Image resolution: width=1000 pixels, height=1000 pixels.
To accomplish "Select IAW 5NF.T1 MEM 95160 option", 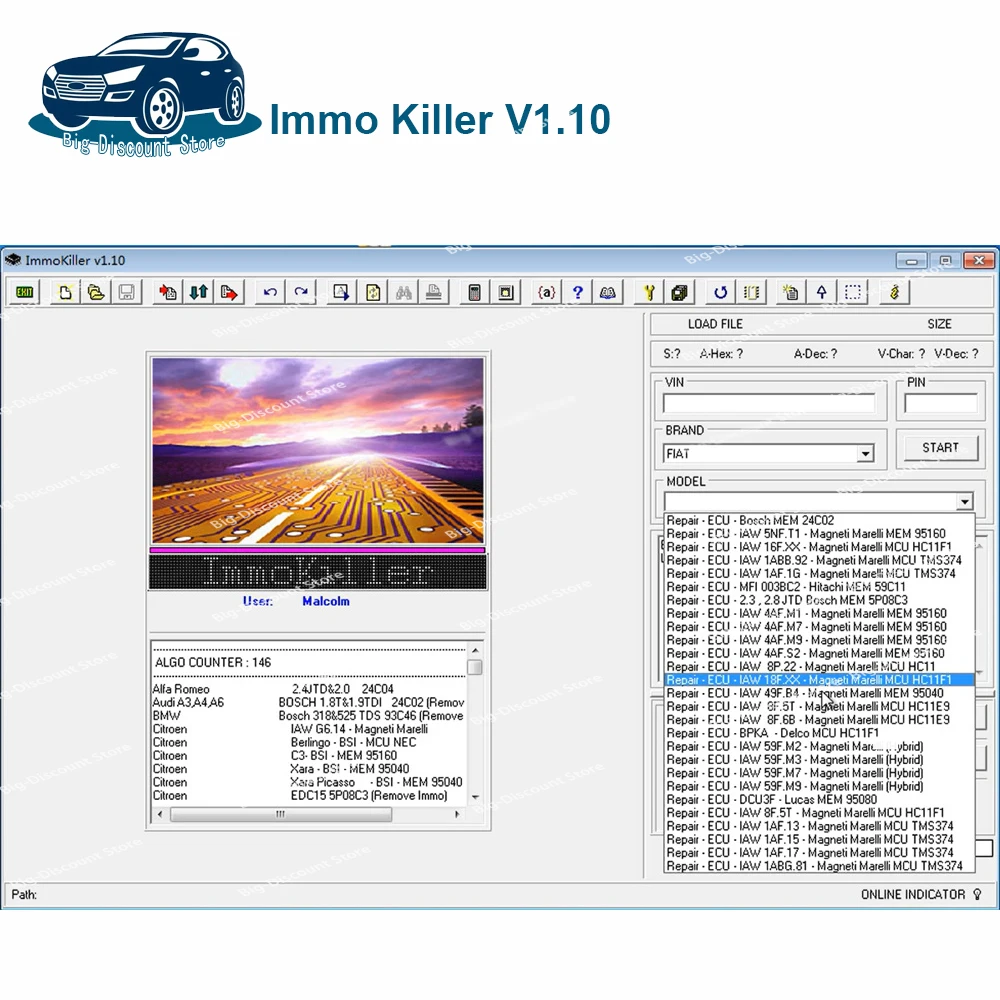I will click(x=819, y=534).
